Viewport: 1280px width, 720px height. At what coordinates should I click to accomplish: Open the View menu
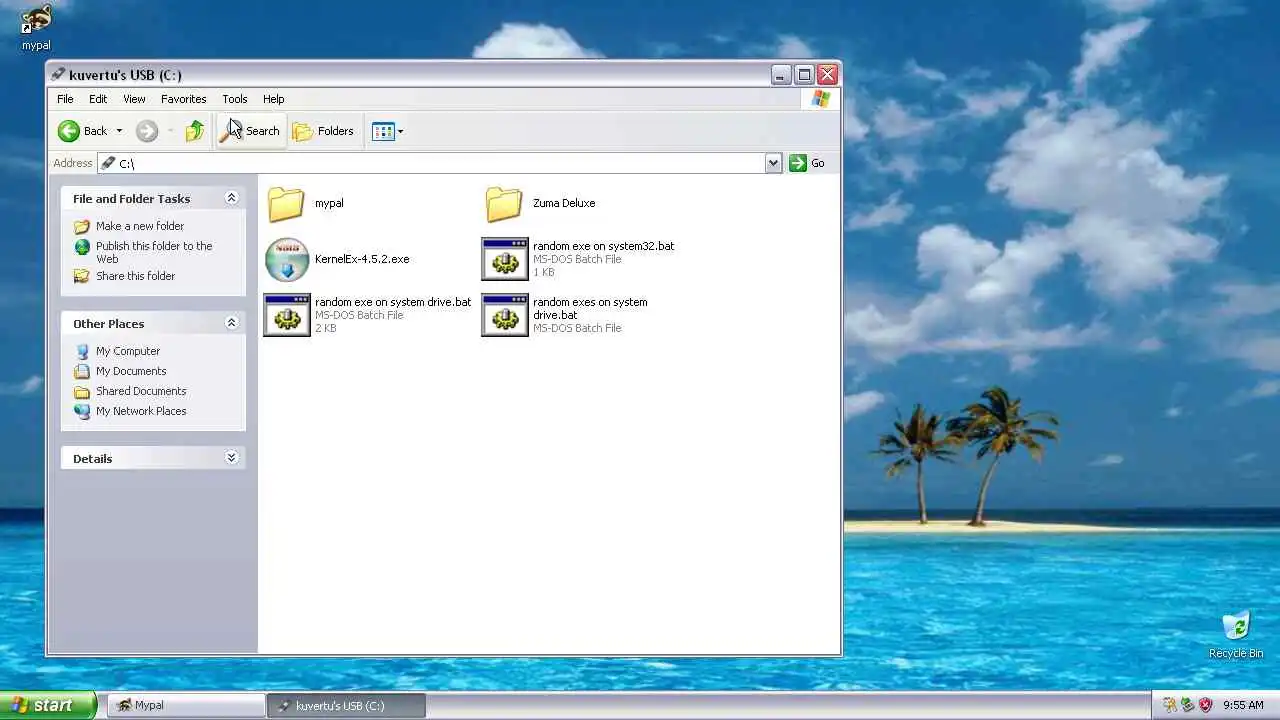click(x=134, y=99)
